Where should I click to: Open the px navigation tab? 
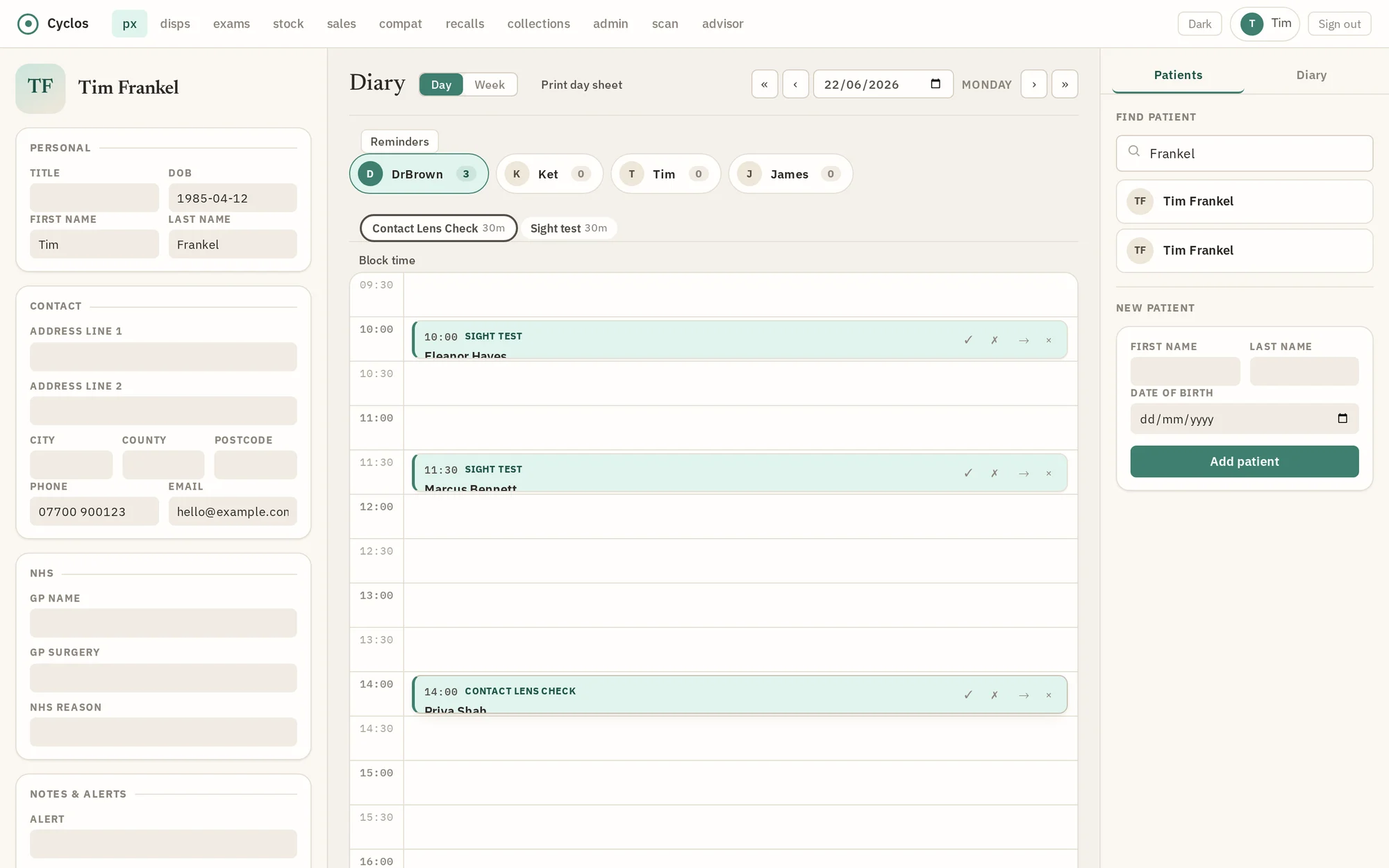point(130,24)
